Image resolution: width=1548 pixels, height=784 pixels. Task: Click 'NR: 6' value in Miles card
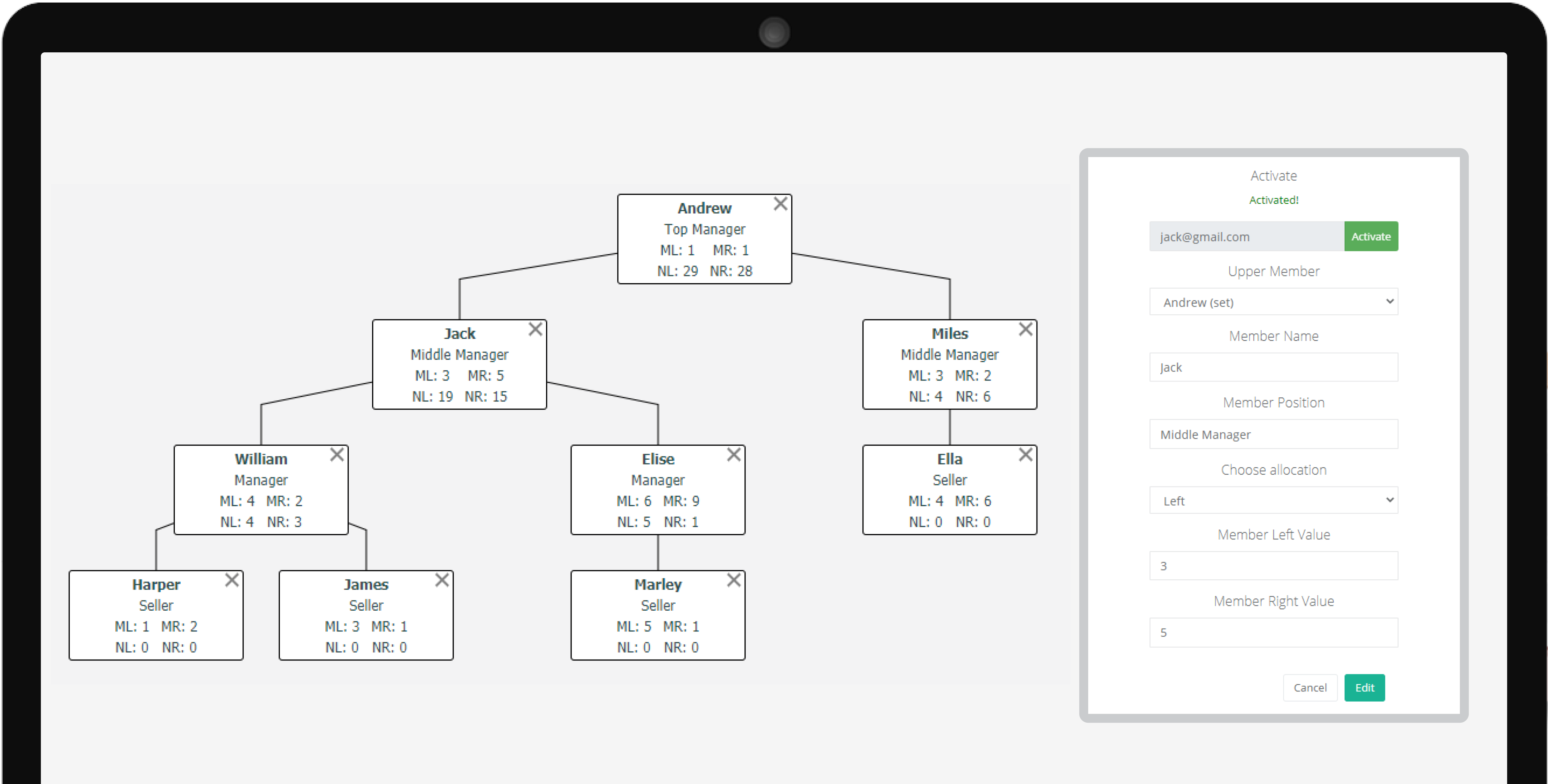coord(973,396)
